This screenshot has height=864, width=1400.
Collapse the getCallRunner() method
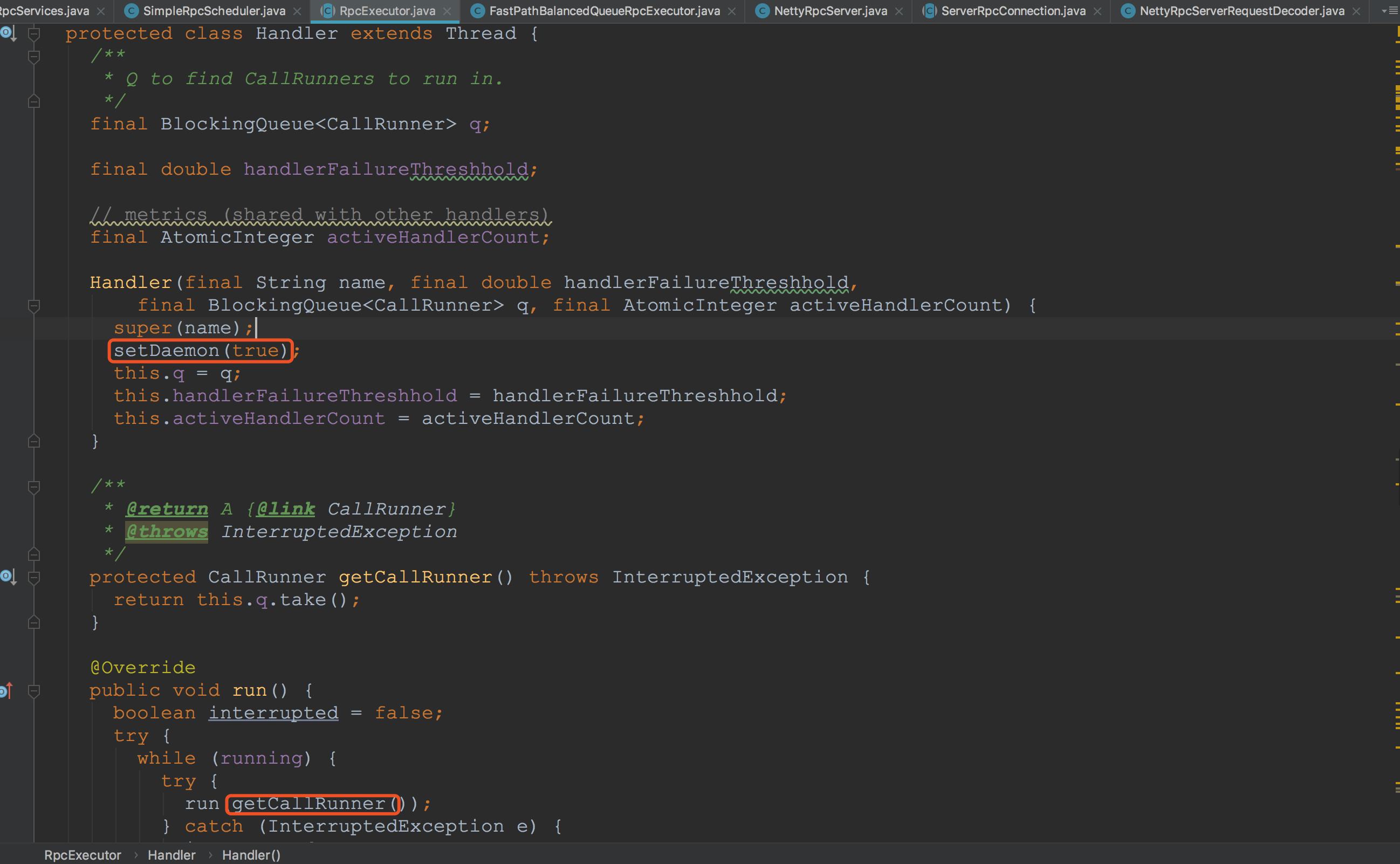(34, 578)
